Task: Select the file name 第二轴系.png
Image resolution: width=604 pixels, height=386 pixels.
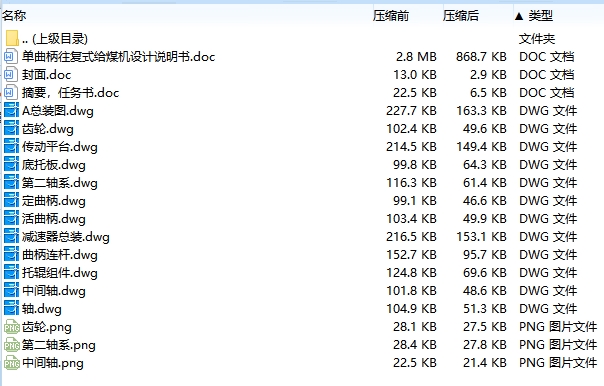Action: tap(59, 345)
